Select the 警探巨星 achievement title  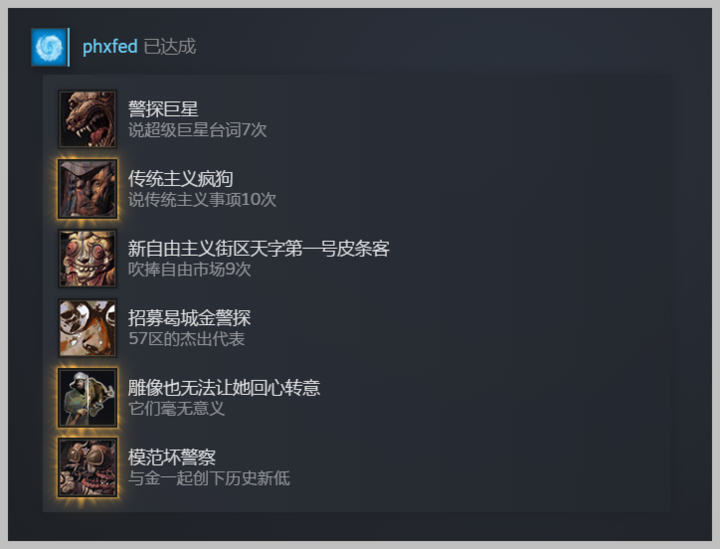click(163, 109)
